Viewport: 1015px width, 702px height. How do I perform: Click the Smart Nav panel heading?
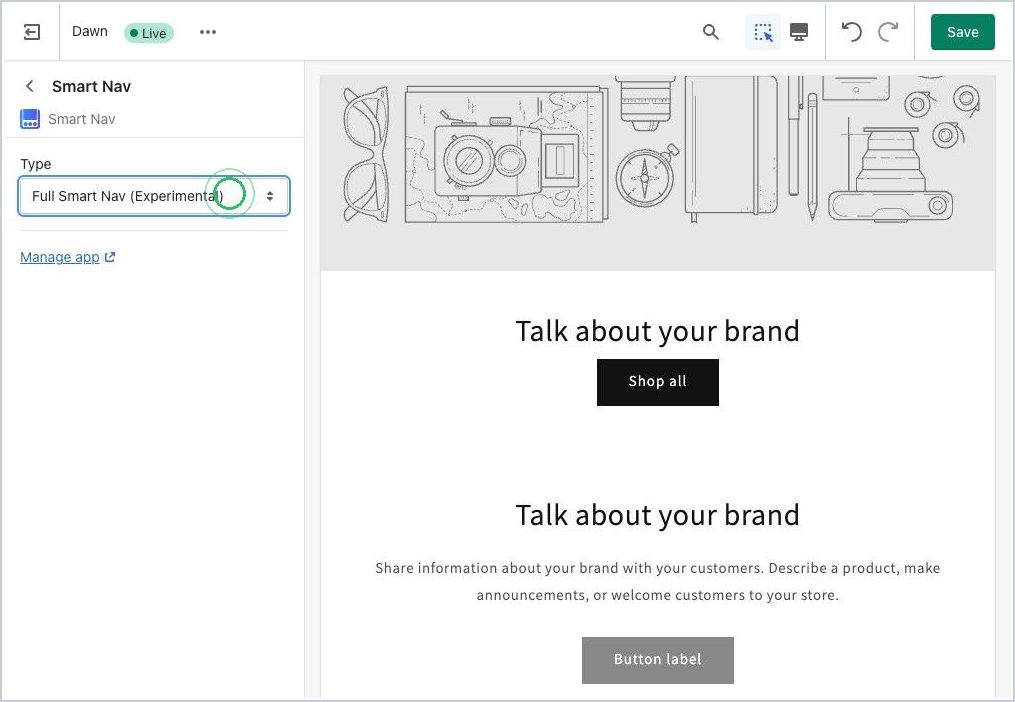pos(91,86)
